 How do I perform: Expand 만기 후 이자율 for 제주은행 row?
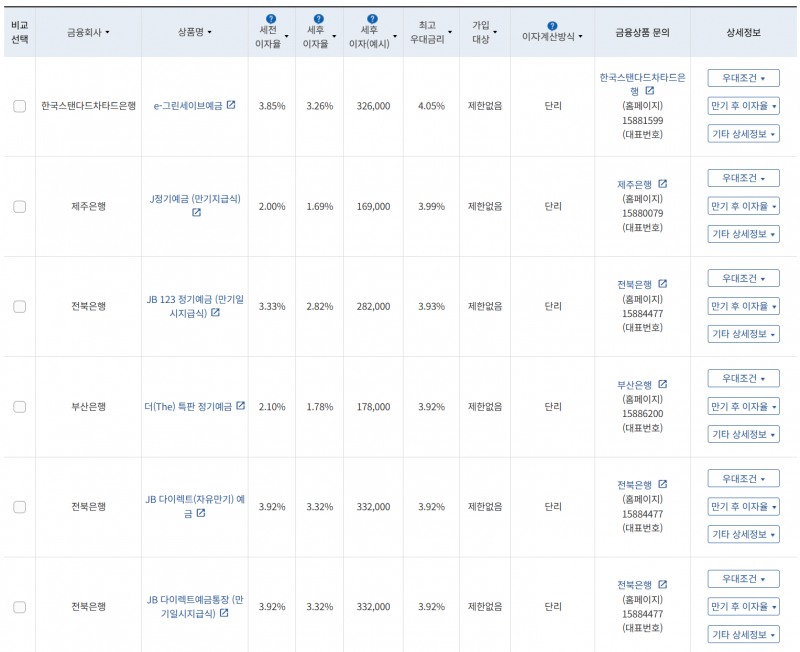(743, 206)
